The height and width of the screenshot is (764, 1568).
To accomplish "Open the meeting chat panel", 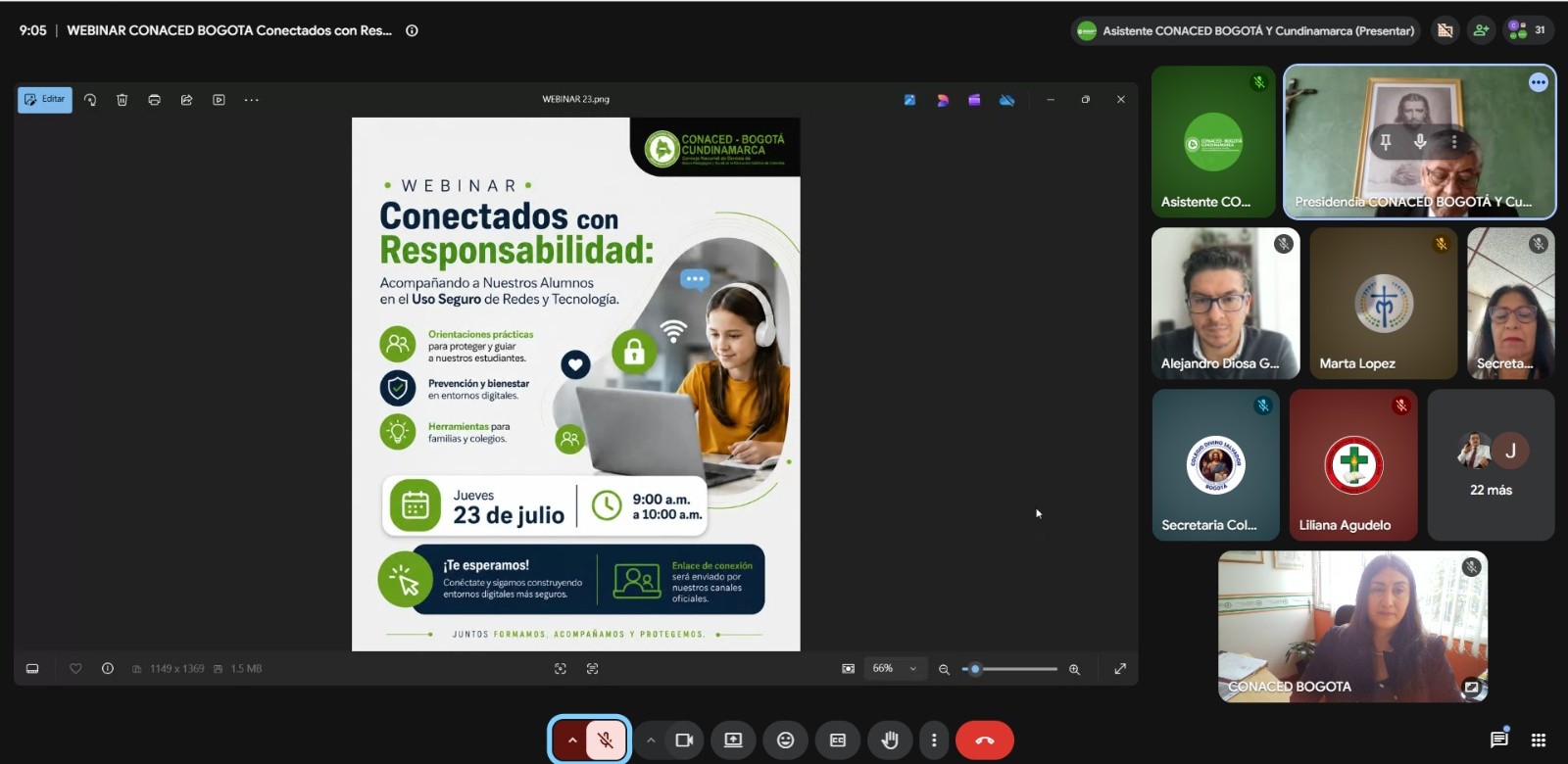I will [1498, 740].
